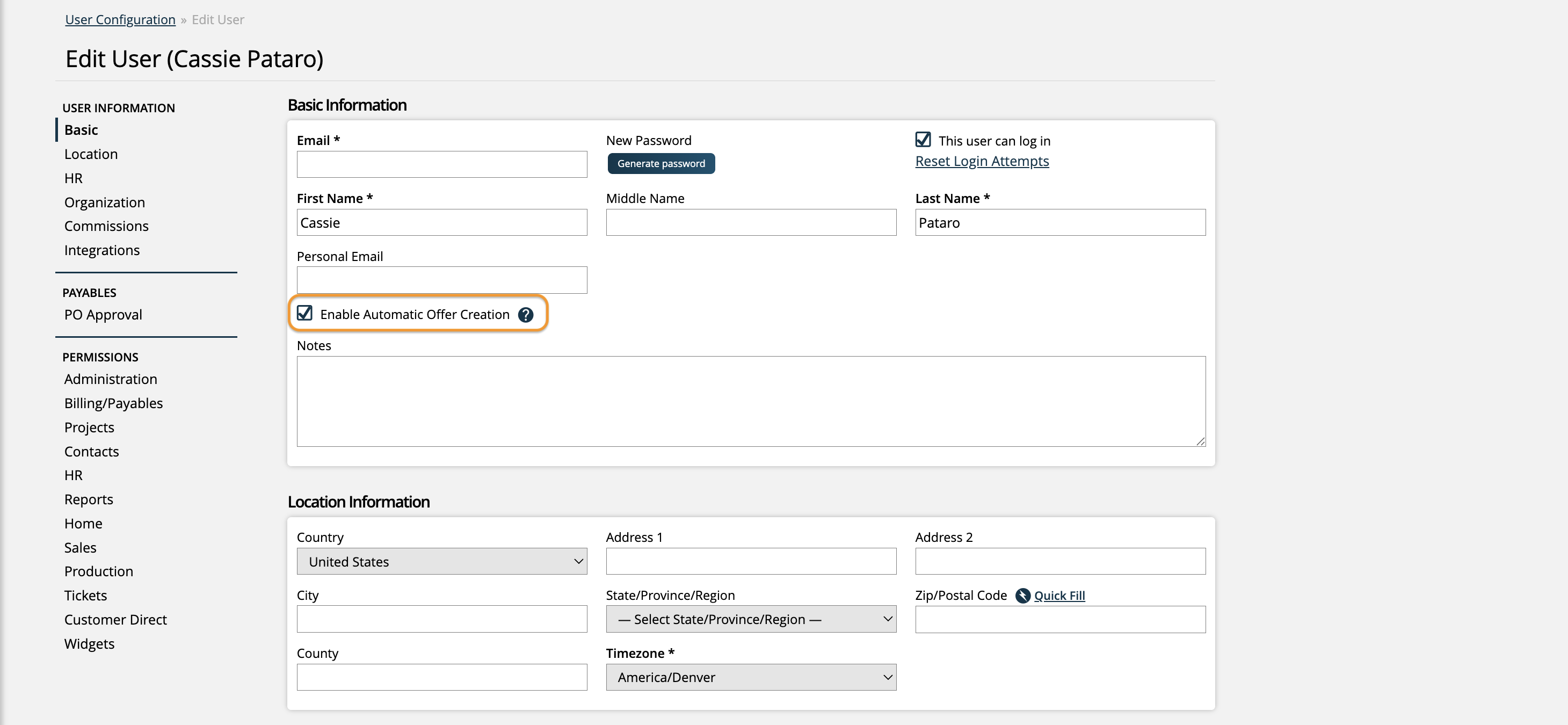Open the Timezone dropdown
Screen dimensions: 1568x725
tap(751, 677)
